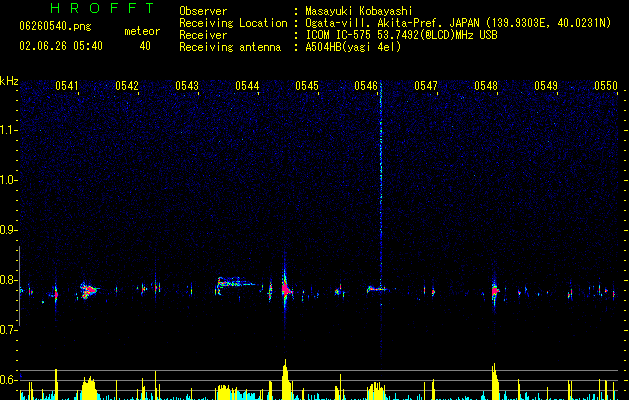
Task: Click the 0546 time marker
Action: pos(366,86)
